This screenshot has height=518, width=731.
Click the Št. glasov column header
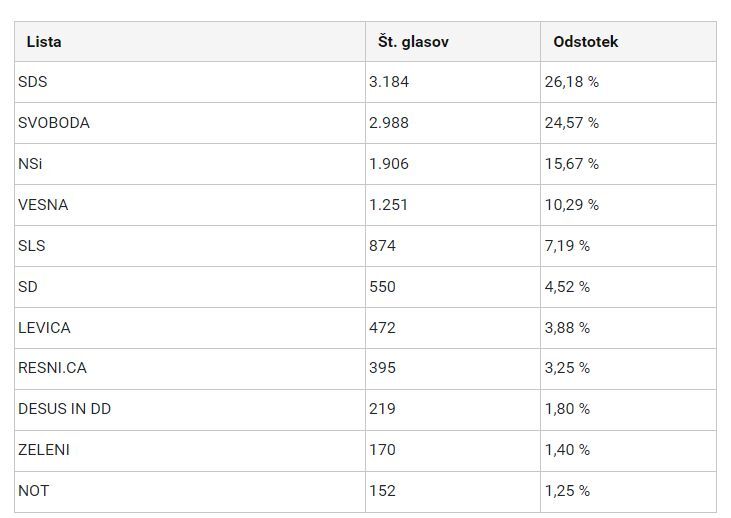click(x=413, y=42)
